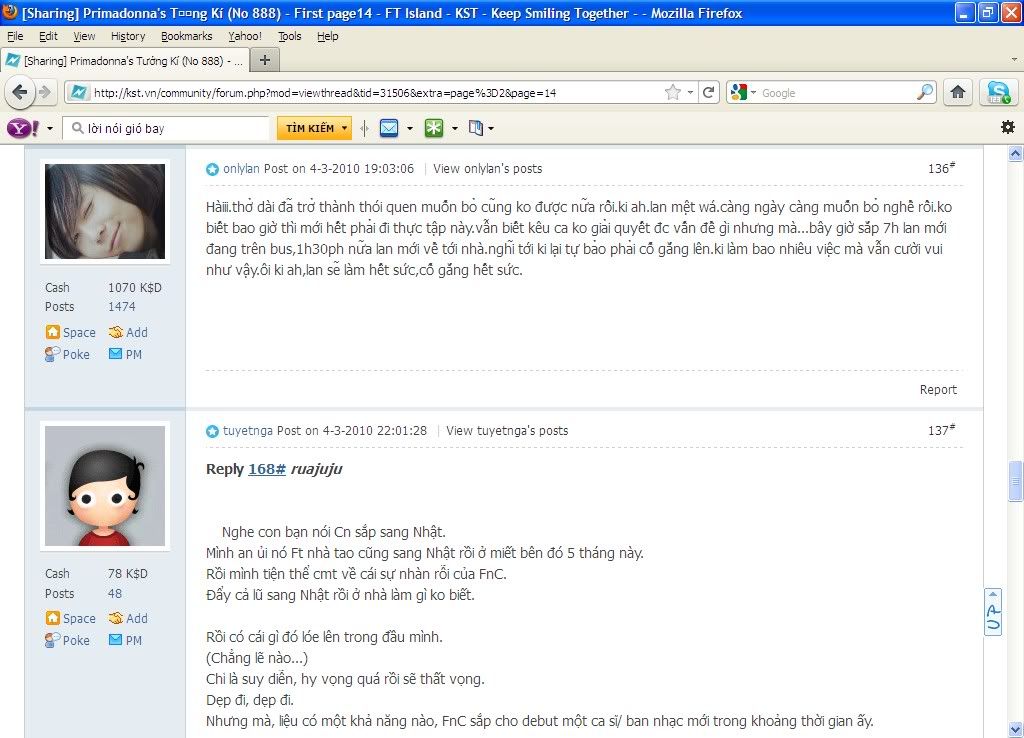Open the dropdown next to mail icon
The image size is (1024, 738).
point(410,129)
